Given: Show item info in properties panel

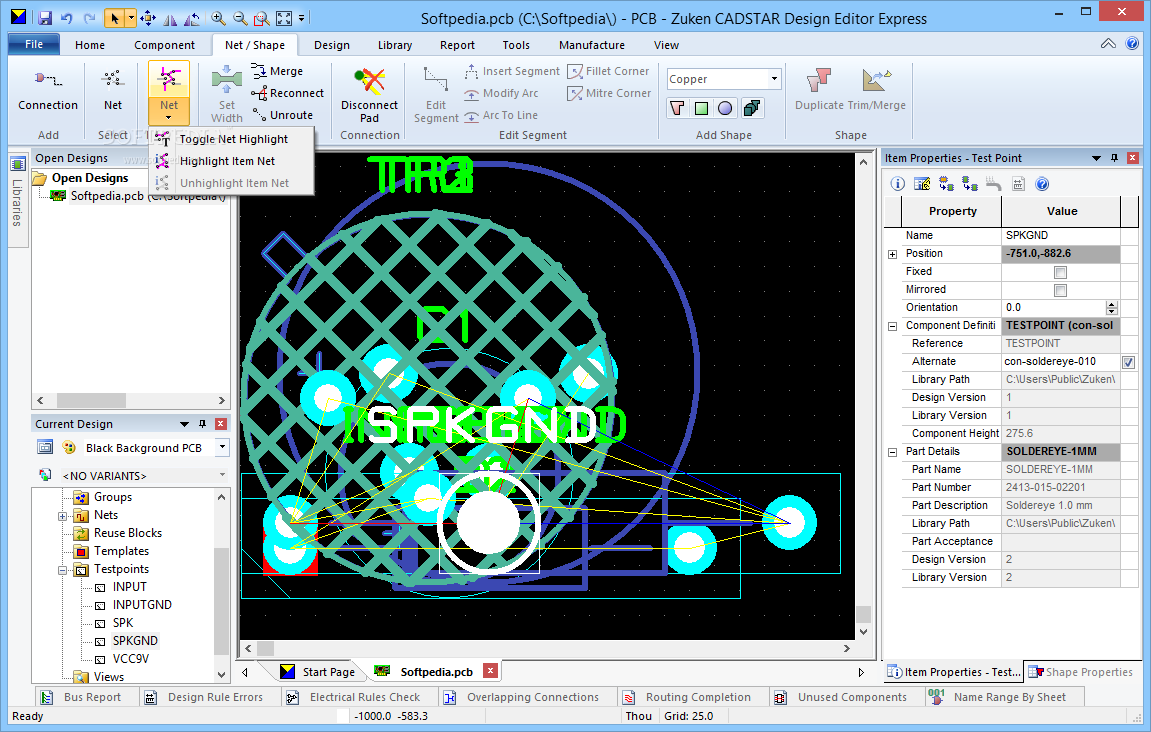Looking at the screenshot, I should tap(898, 184).
